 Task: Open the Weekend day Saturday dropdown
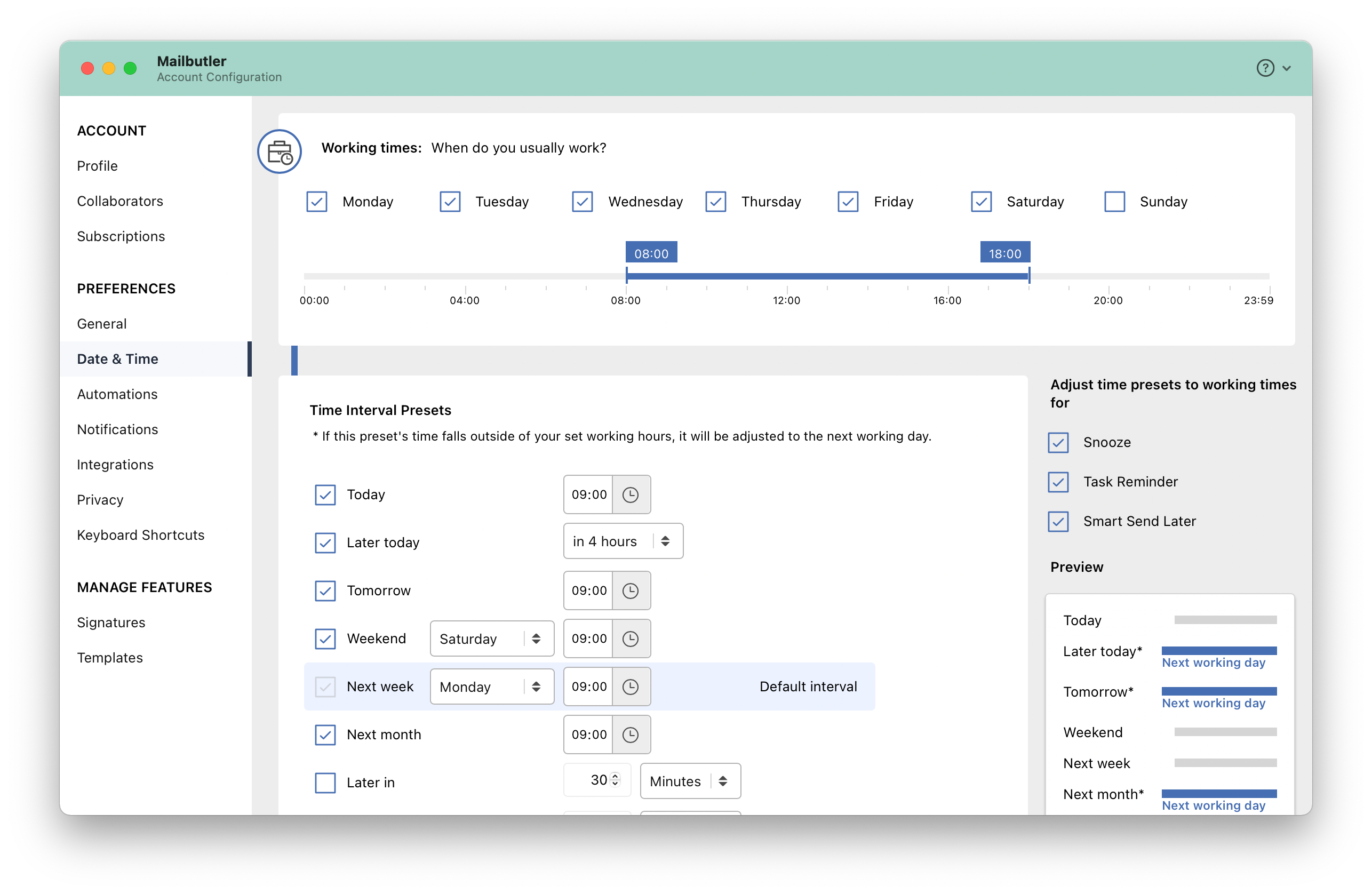tap(492, 638)
